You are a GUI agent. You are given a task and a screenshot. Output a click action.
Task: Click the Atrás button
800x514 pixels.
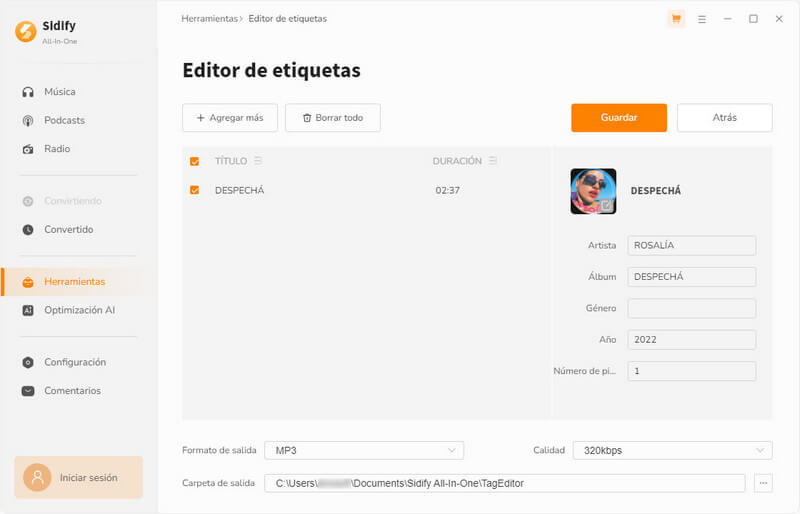(x=724, y=118)
